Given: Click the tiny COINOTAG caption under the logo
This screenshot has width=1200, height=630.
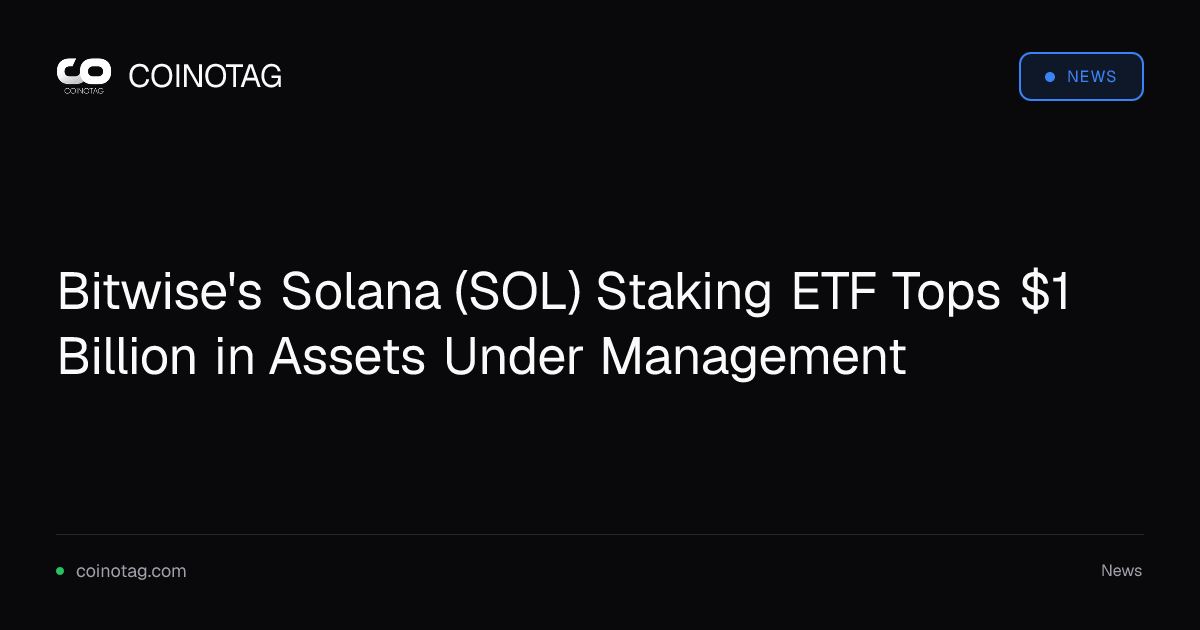Looking at the screenshot, I should pos(83,90).
